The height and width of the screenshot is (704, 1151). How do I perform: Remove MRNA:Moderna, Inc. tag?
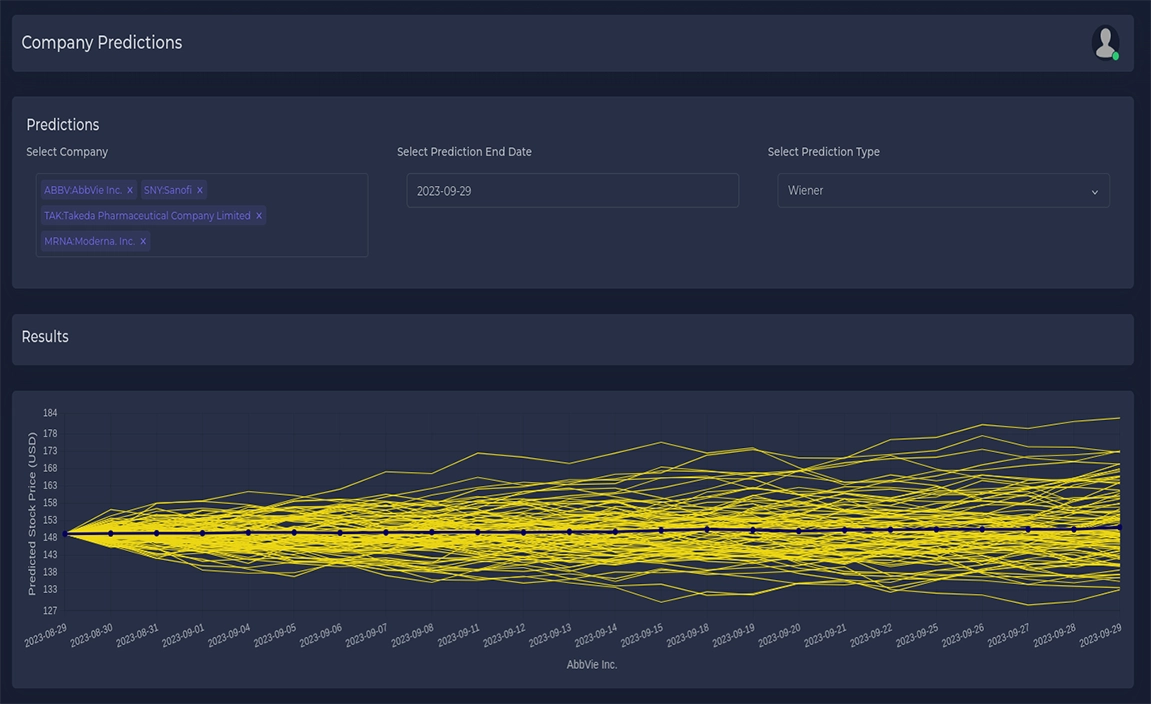tap(143, 241)
